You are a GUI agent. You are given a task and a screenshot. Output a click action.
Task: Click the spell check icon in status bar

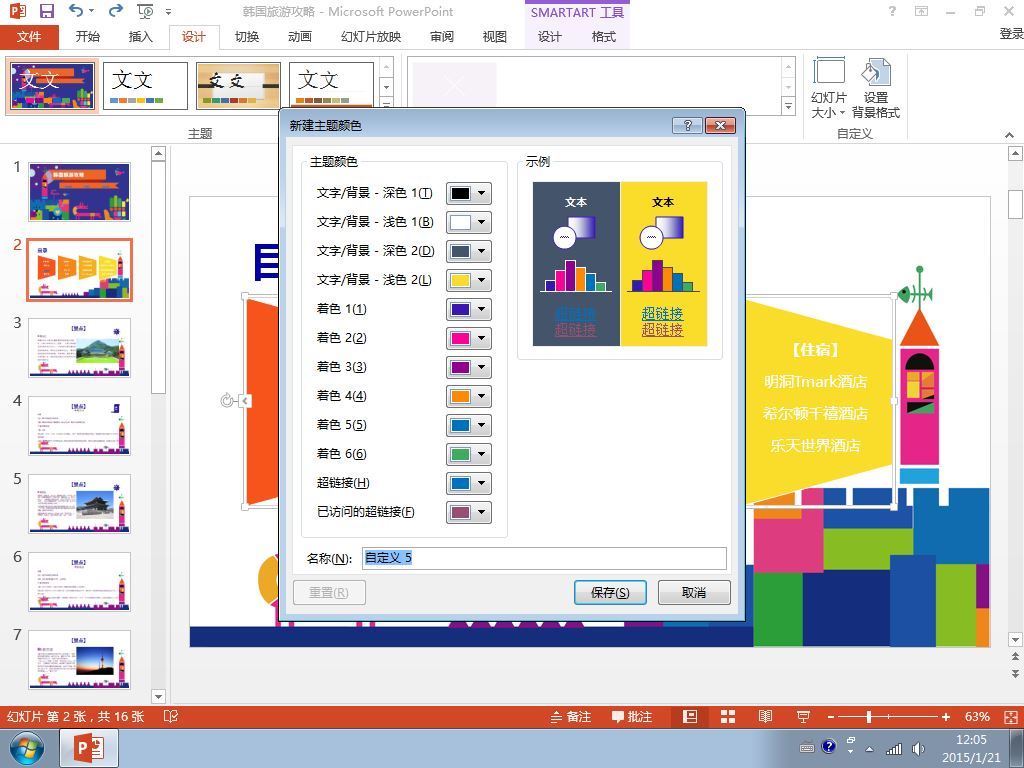click(x=170, y=716)
